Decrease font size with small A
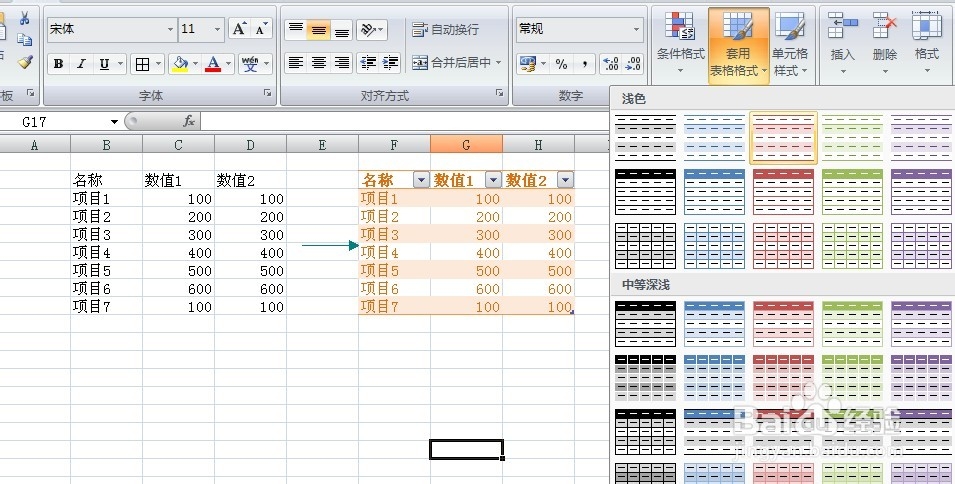Viewport: 955px width, 484px height. pyautogui.click(x=261, y=29)
